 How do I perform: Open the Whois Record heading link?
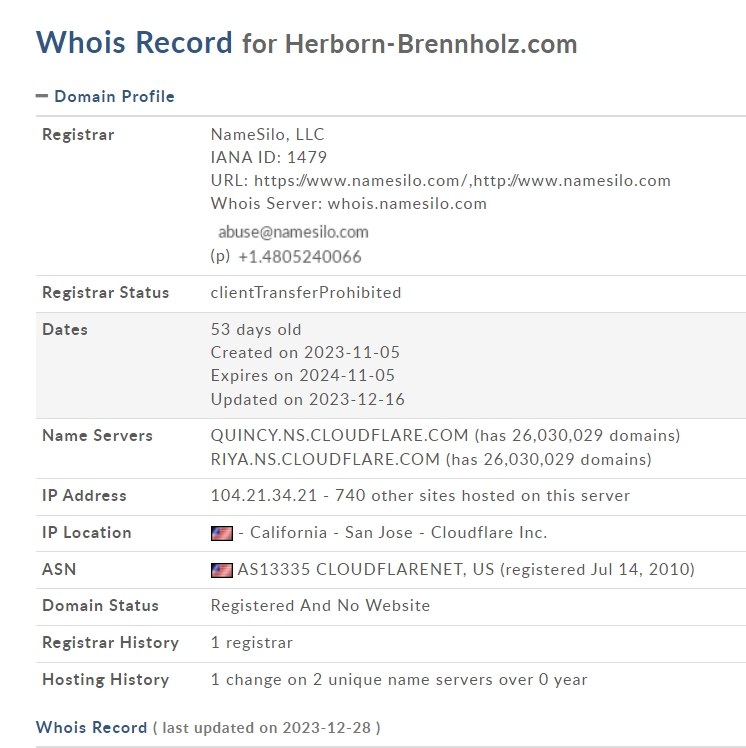pyautogui.click(x=92, y=727)
